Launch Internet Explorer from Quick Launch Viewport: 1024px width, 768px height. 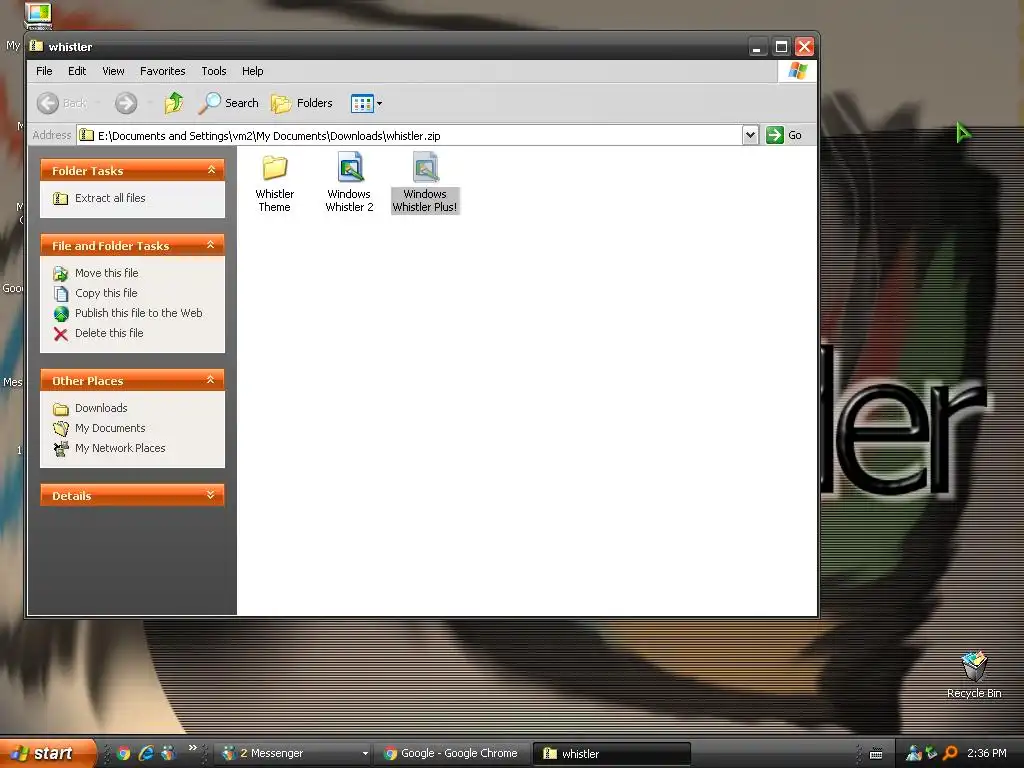[146, 754]
